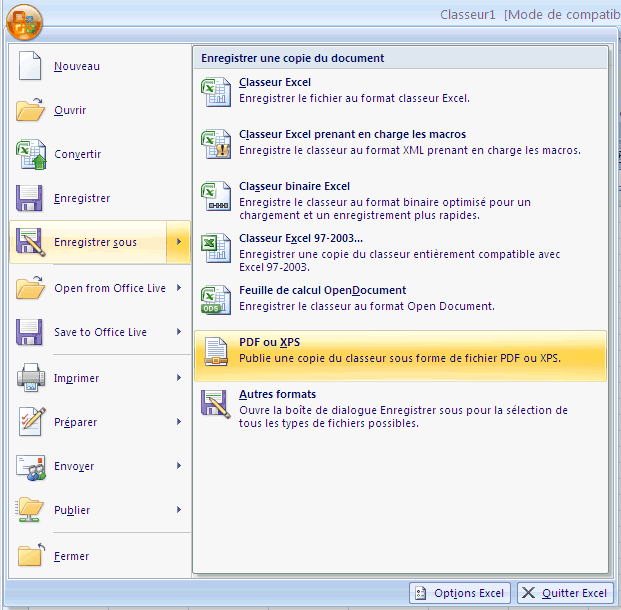The image size is (621, 610).
Task: Open the Imprimer menu entry
Action: pyautogui.click(x=100, y=377)
